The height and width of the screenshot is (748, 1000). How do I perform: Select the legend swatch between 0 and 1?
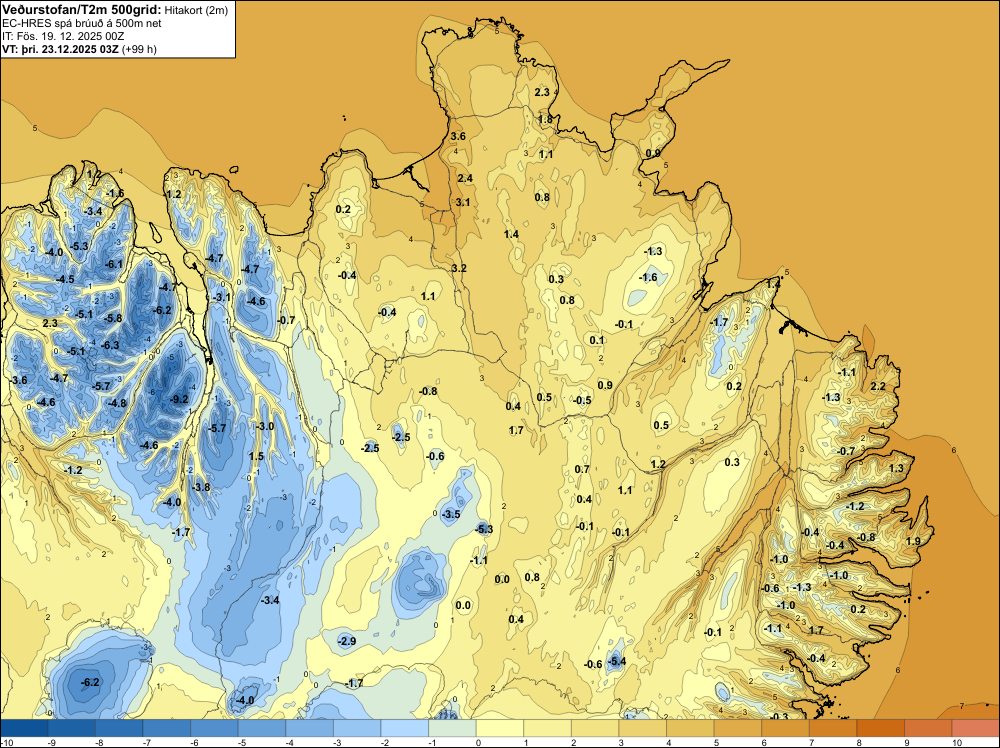coord(499,728)
